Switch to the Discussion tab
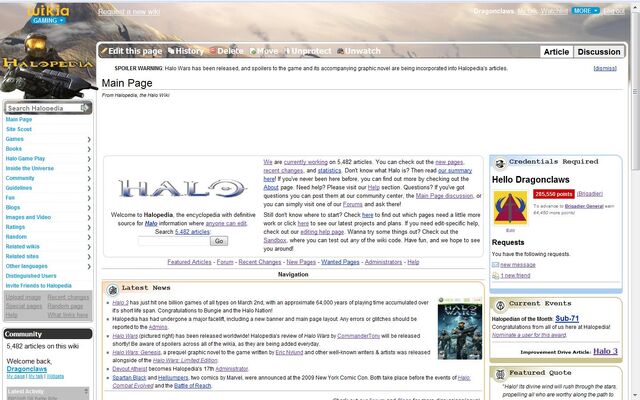This screenshot has width=640, height=400. [599, 52]
